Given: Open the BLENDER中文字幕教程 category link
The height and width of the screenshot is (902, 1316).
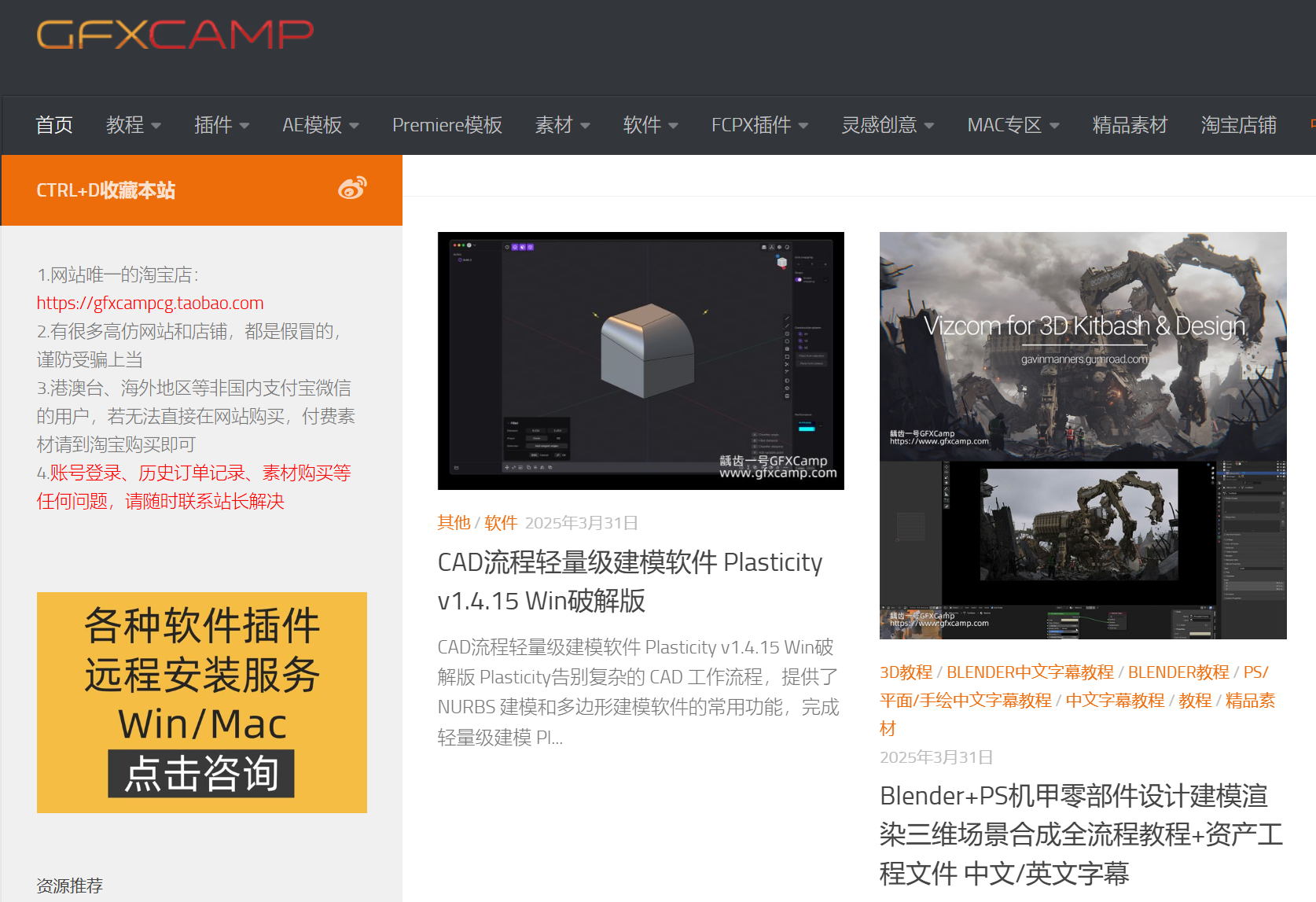Looking at the screenshot, I should [1030, 672].
